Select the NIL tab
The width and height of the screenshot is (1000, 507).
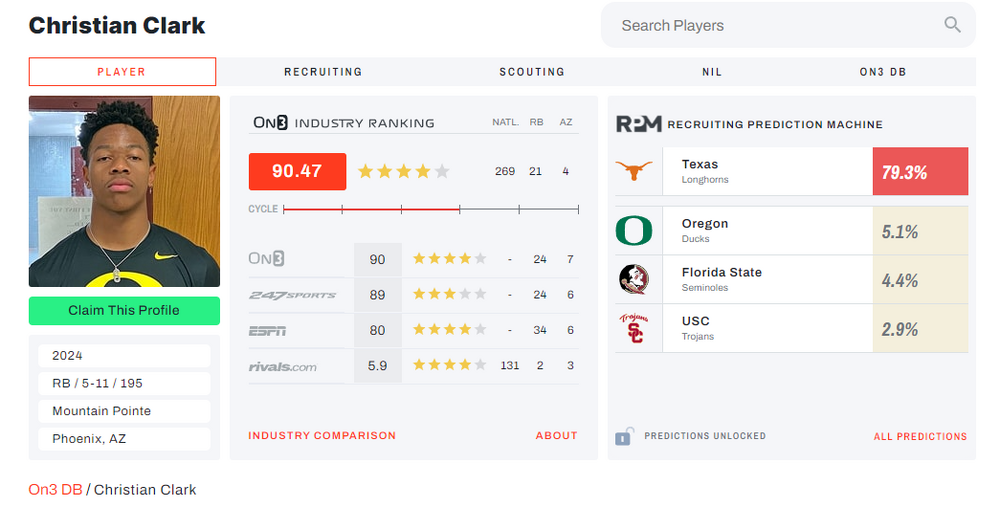[x=712, y=72]
